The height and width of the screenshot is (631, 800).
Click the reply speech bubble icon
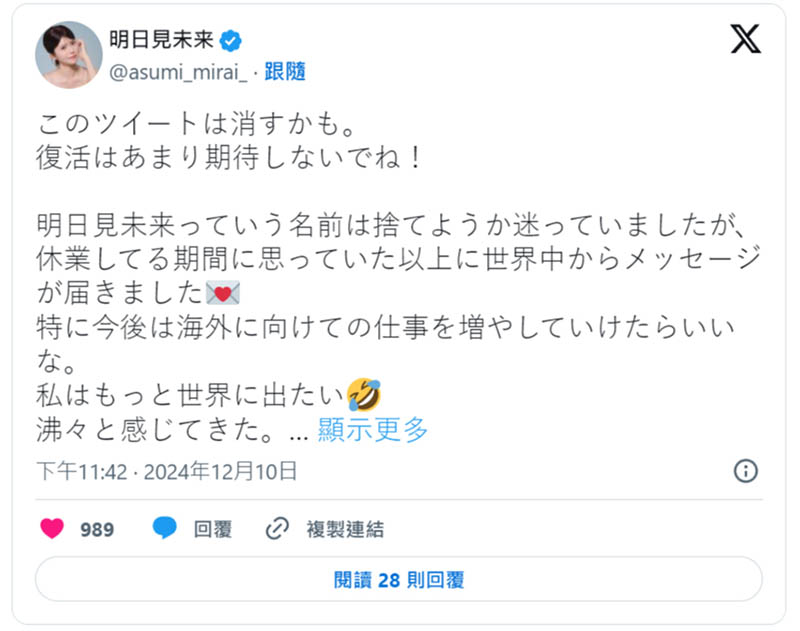tap(165, 529)
